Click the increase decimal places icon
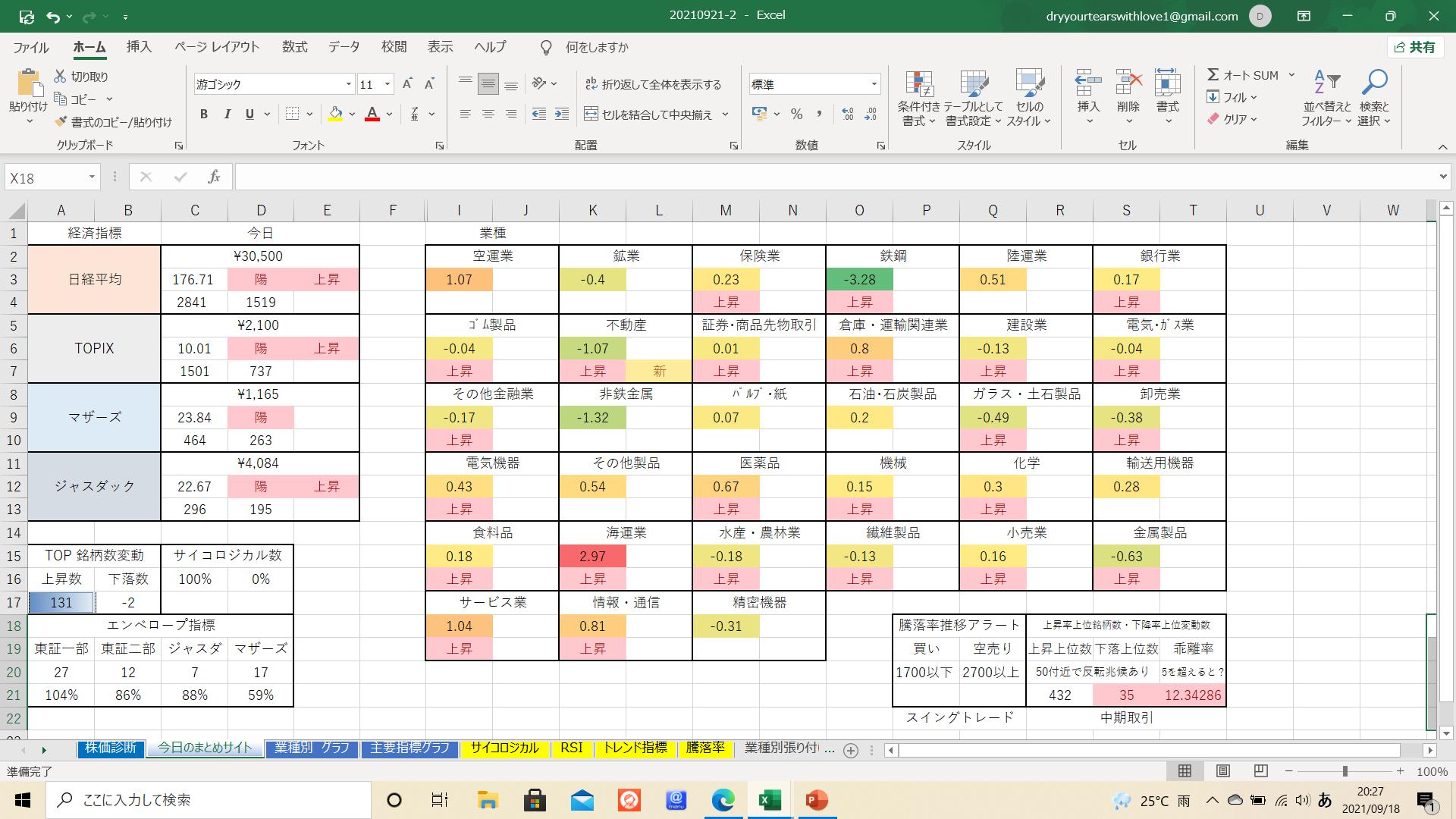 (848, 115)
